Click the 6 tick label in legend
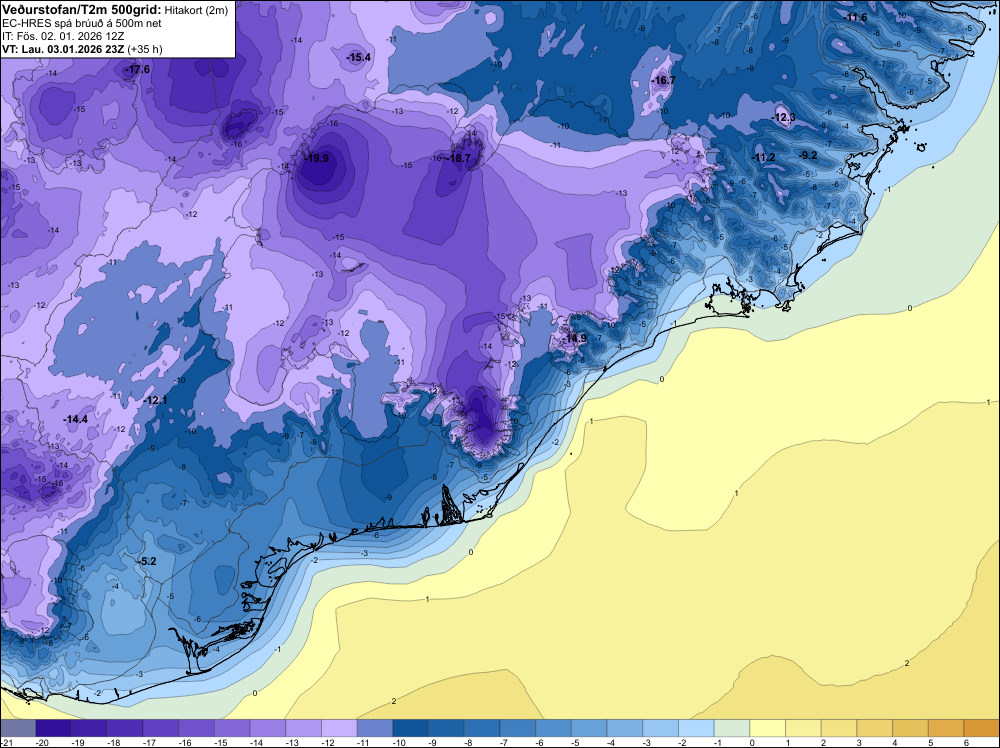 [967, 742]
